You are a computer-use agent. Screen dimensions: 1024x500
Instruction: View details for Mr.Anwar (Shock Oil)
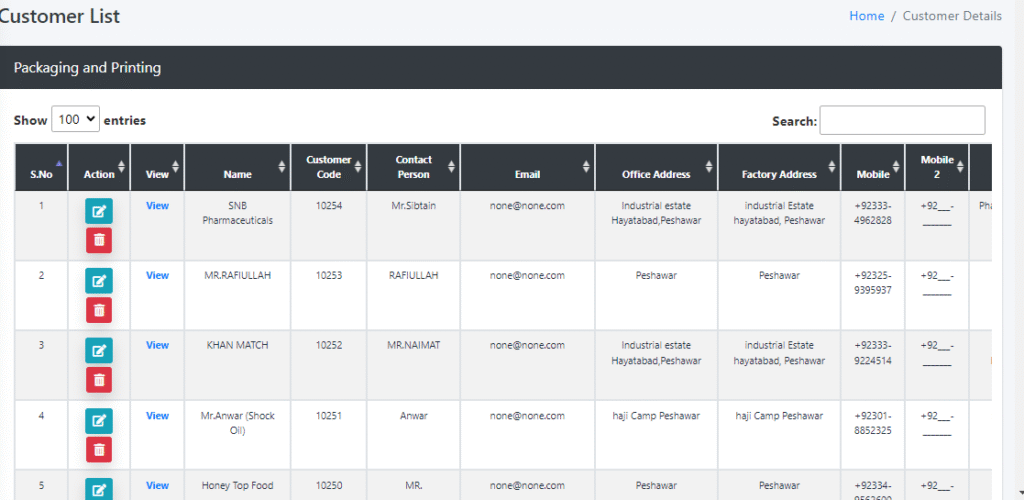point(157,416)
